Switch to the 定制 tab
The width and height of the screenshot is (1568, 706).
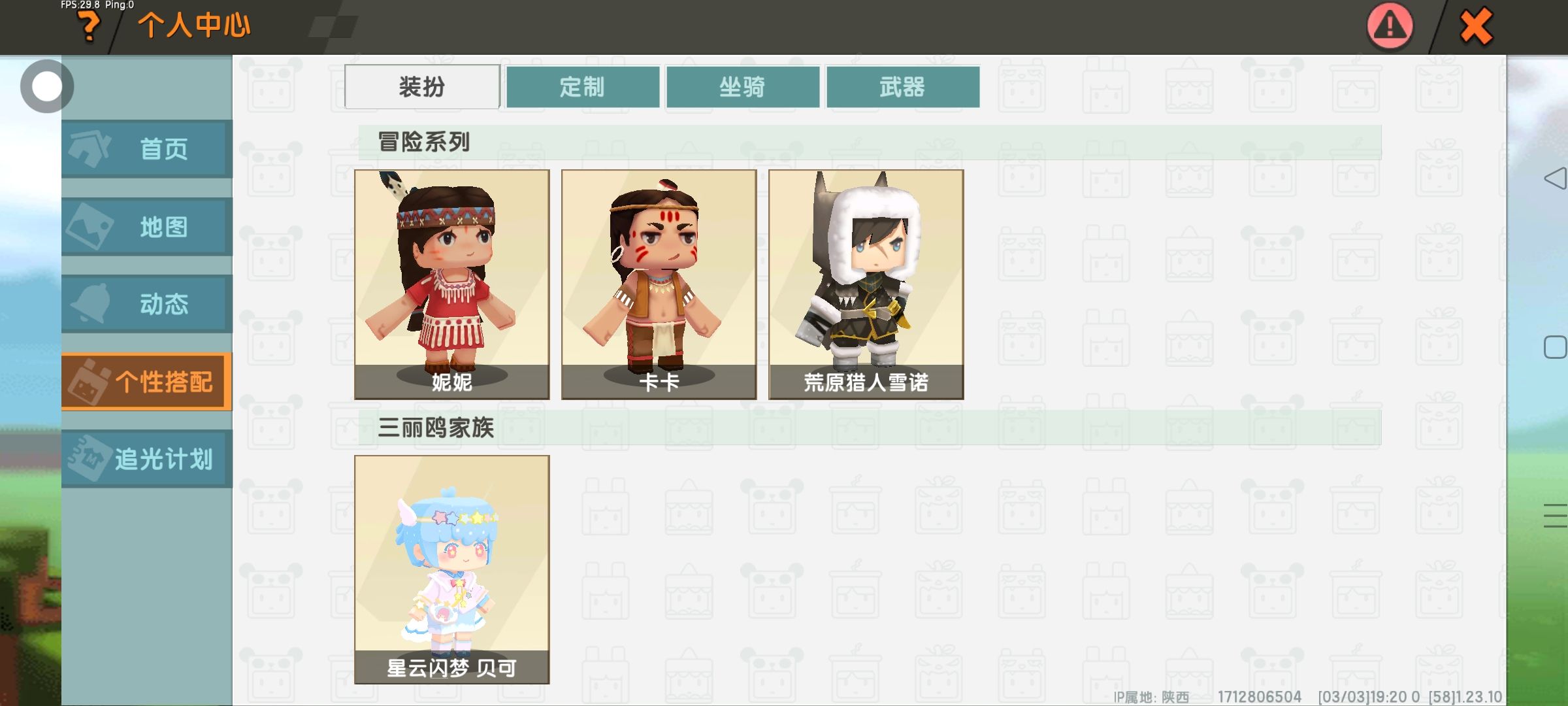583,86
